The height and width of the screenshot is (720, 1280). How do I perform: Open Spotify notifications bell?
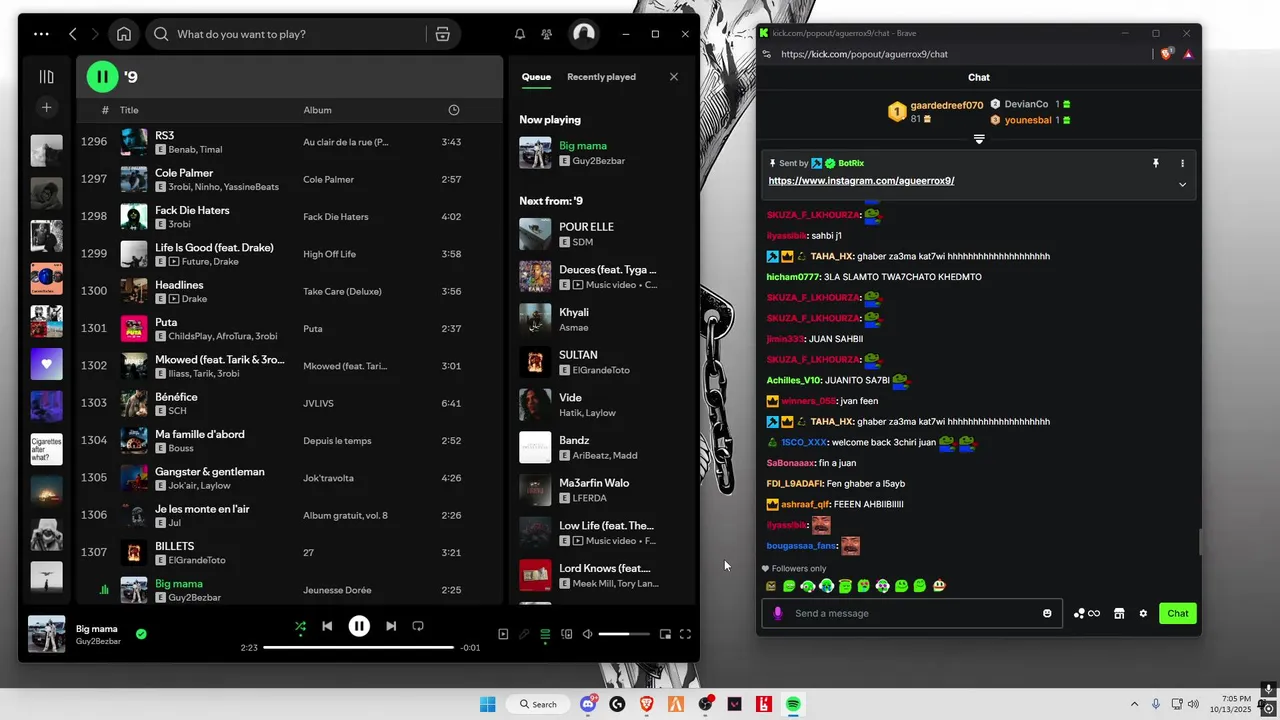click(520, 34)
